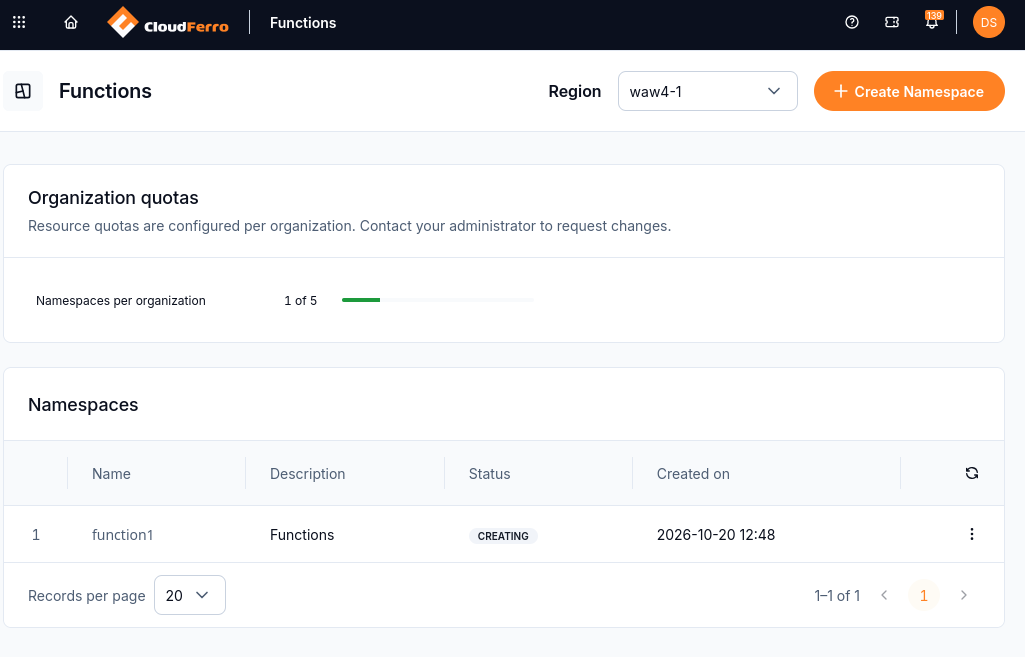This screenshot has height=657, width=1025.
Task: Go to the home icon
Action: tap(71, 22)
